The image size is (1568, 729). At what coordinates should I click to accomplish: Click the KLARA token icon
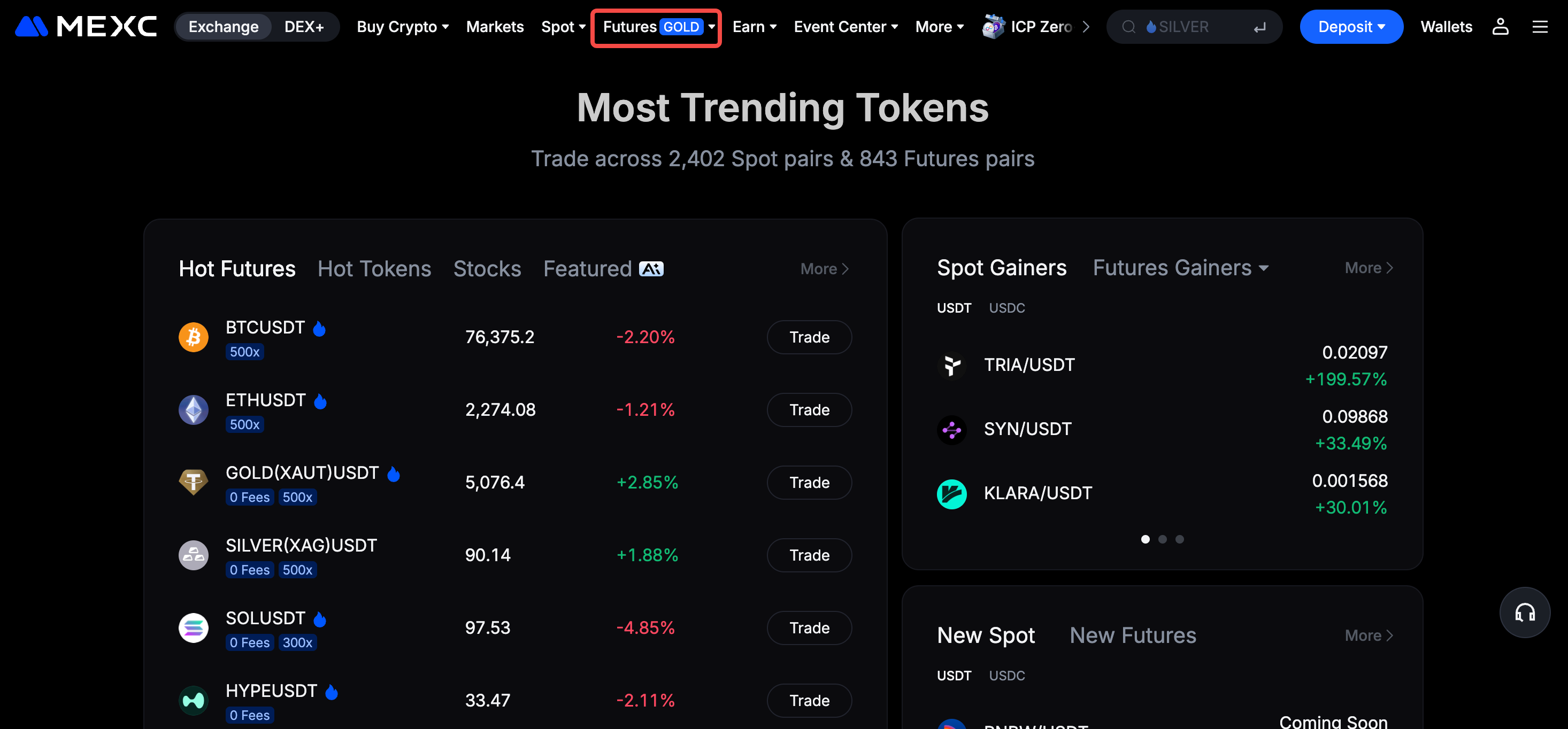click(951, 493)
